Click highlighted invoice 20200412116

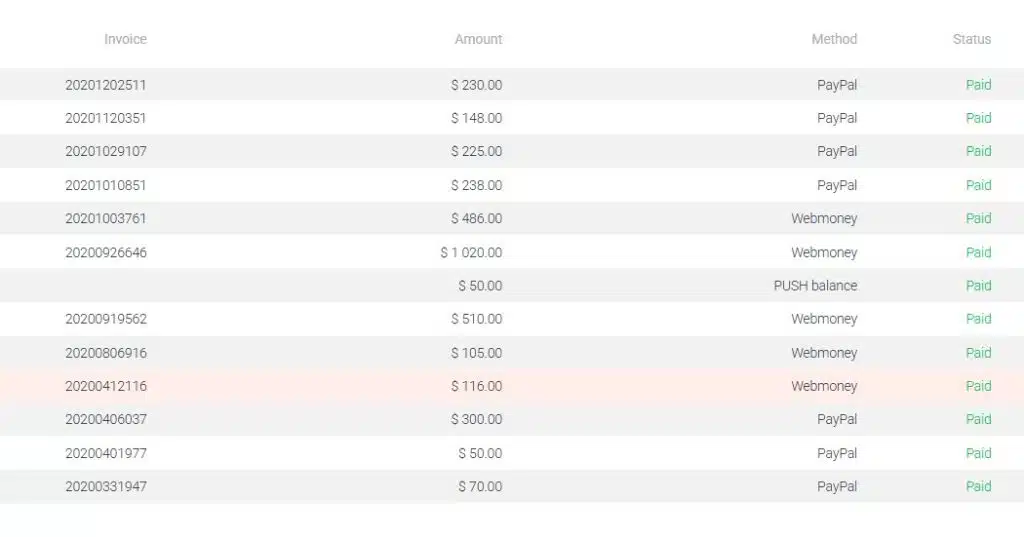point(106,386)
